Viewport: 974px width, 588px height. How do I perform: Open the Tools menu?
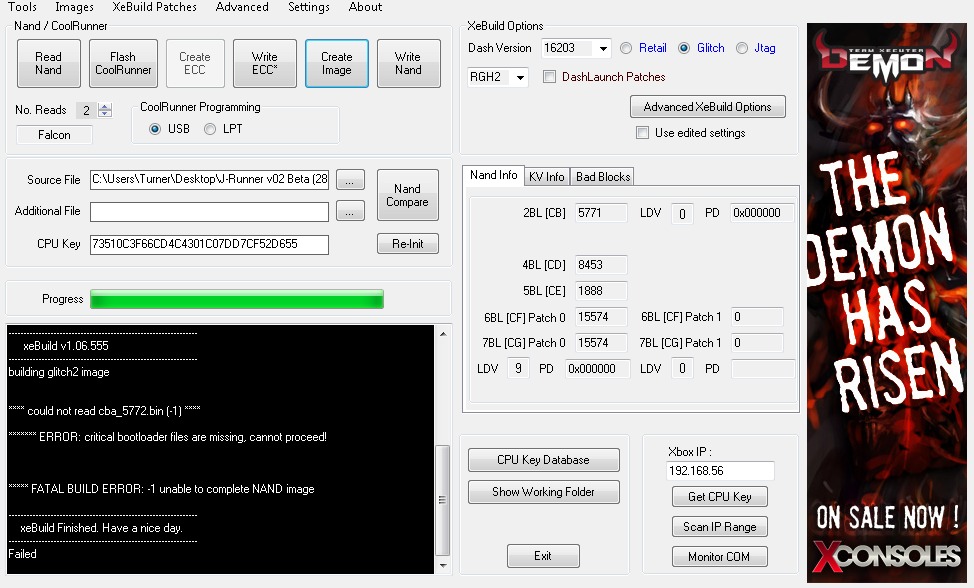(x=22, y=7)
